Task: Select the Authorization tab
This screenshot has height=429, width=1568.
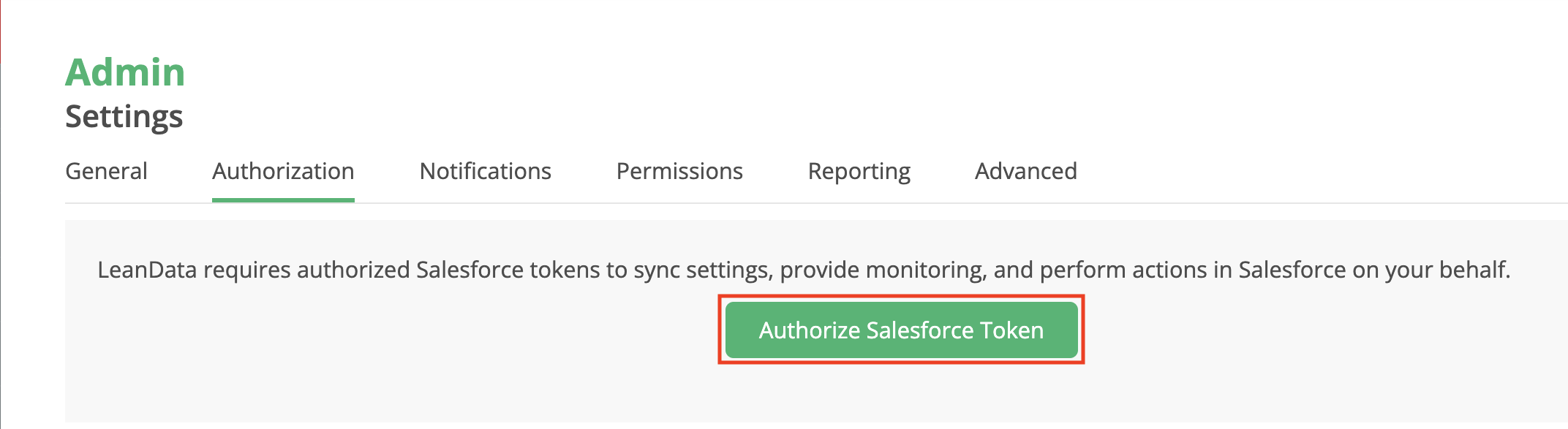Action: (x=283, y=171)
